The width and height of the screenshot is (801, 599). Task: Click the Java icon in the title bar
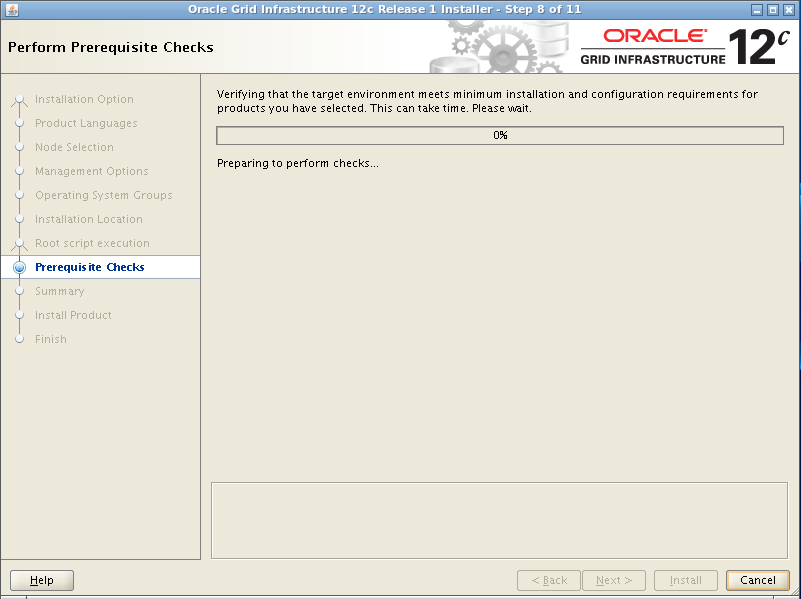pyautogui.click(x=10, y=9)
